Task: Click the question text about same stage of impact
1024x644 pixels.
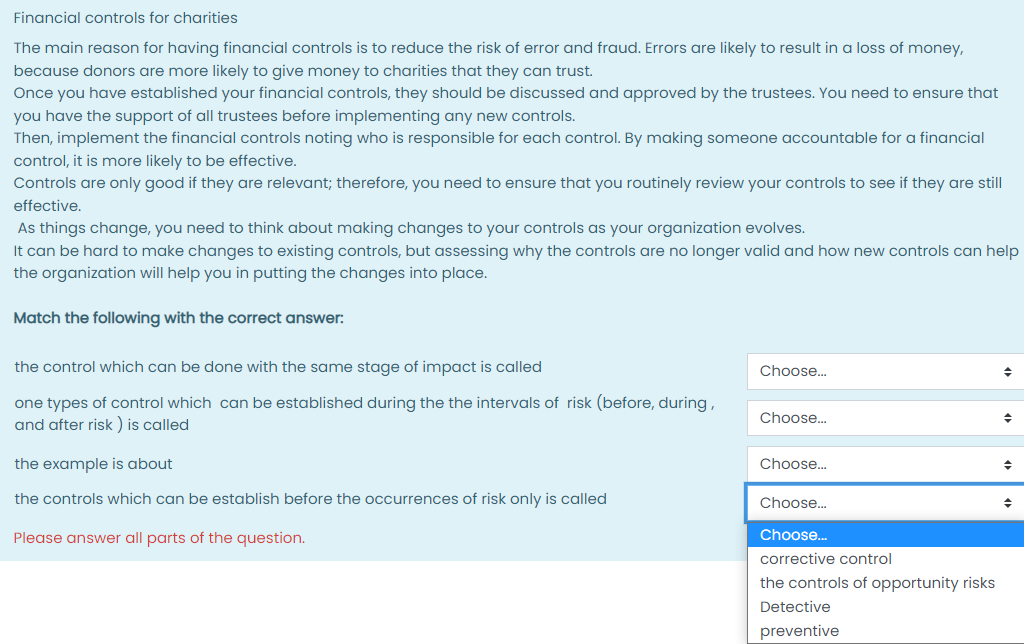Action: [x=276, y=367]
